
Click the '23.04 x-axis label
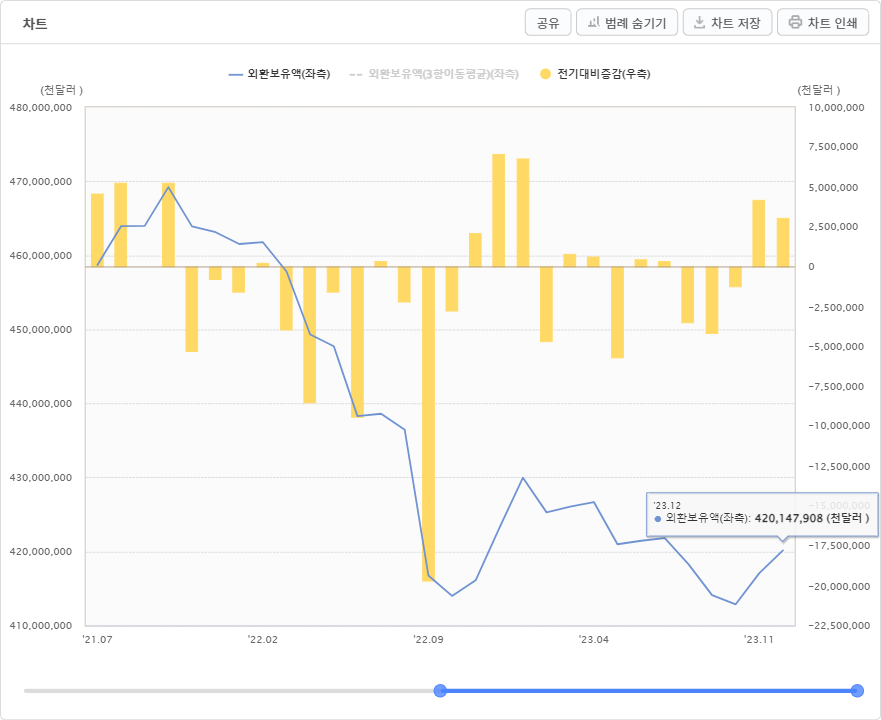click(x=594, y=640)
